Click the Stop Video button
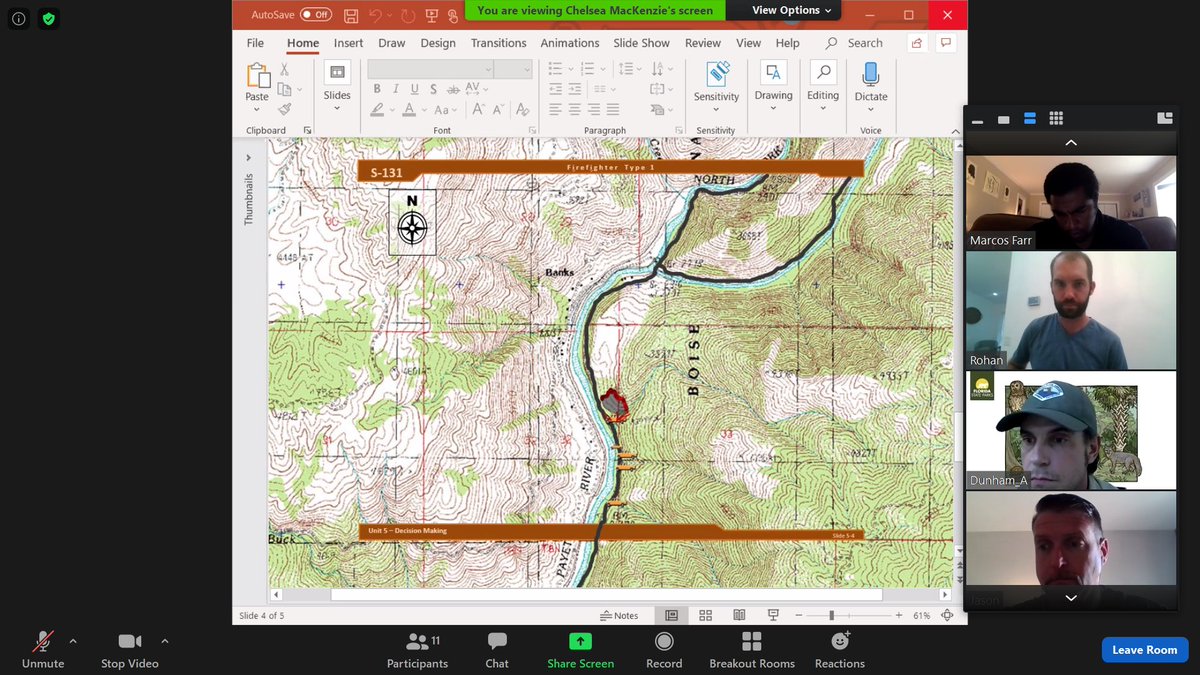Image resolution: width=1200 pixels, height=675 pixels. 129,650
